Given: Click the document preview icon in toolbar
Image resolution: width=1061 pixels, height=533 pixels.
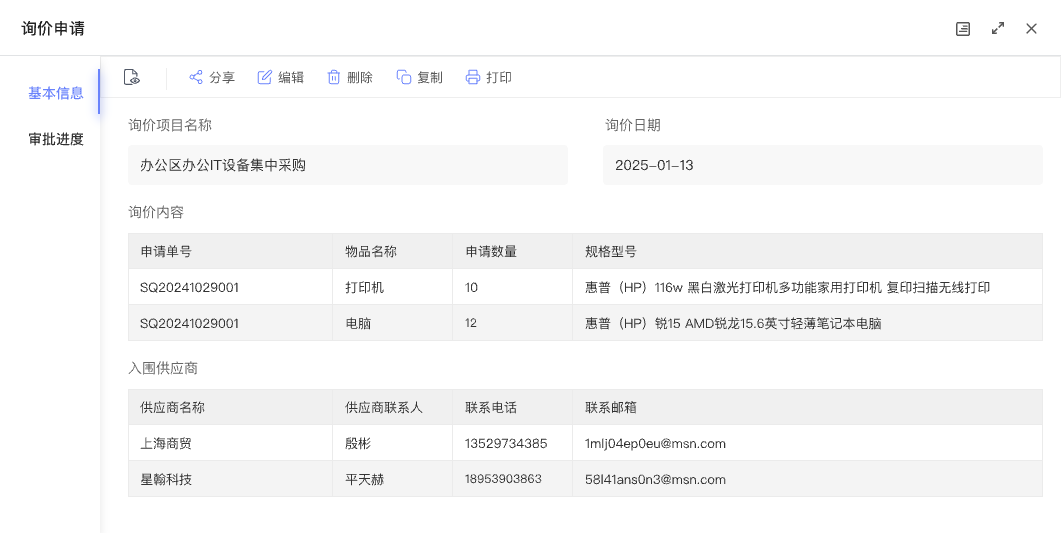Looking at the screenshot, I should click(x=131, y=77).
